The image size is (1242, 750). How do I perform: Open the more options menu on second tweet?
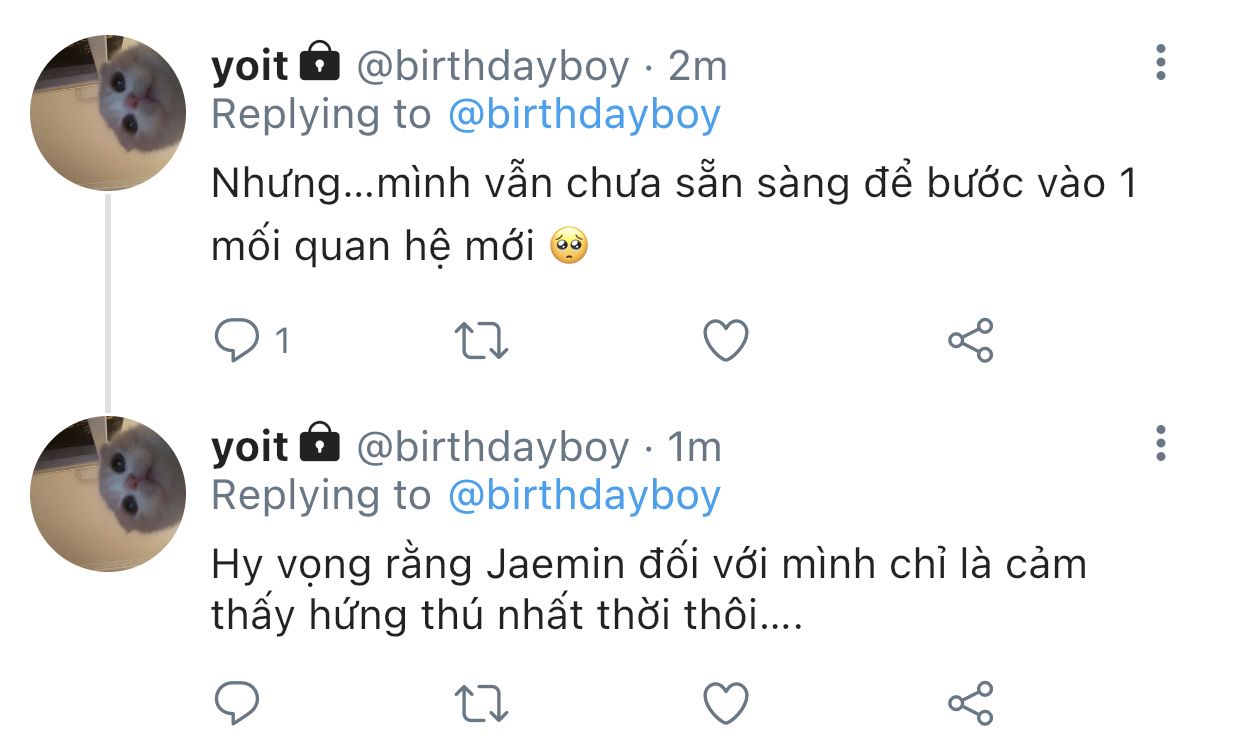pyautogui.click(x=1160, y=443)
